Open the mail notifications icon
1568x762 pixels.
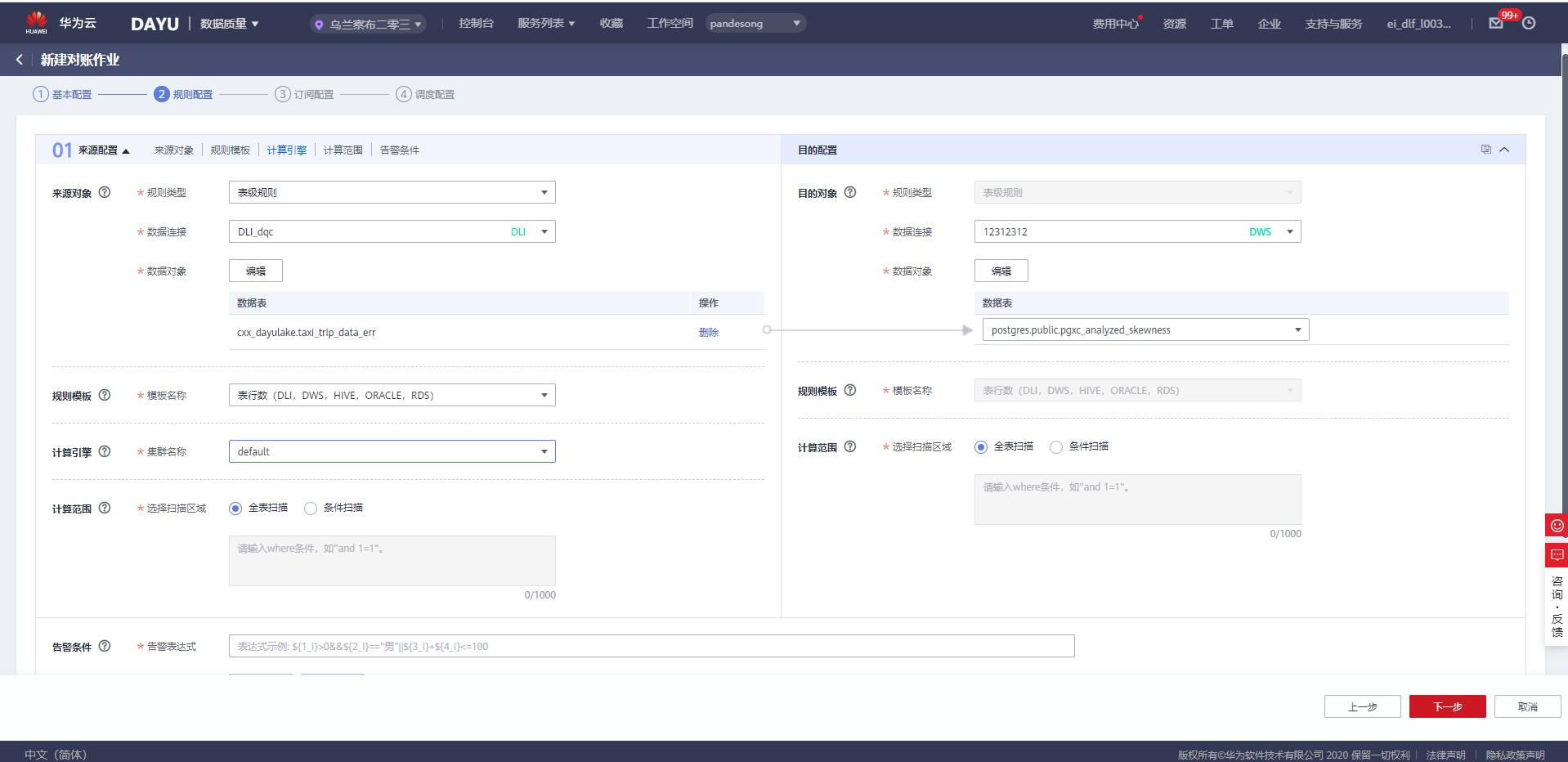click(1496, 24)
